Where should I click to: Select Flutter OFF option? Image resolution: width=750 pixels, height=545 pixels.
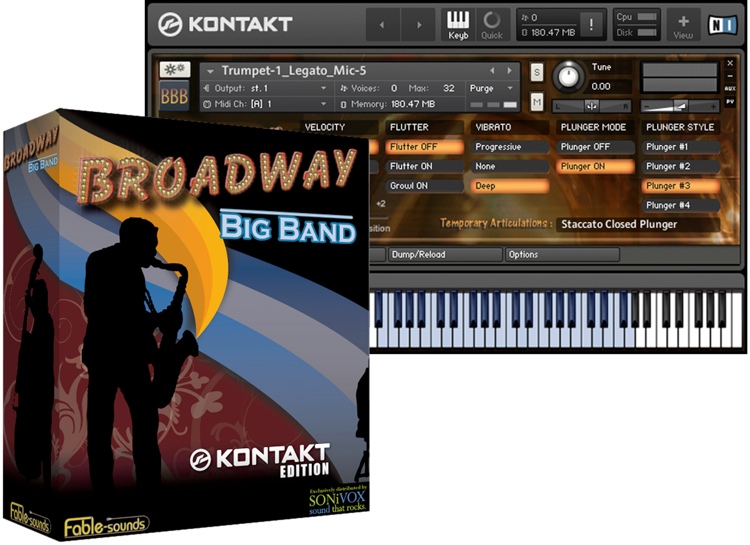click(x=425, y=147)
